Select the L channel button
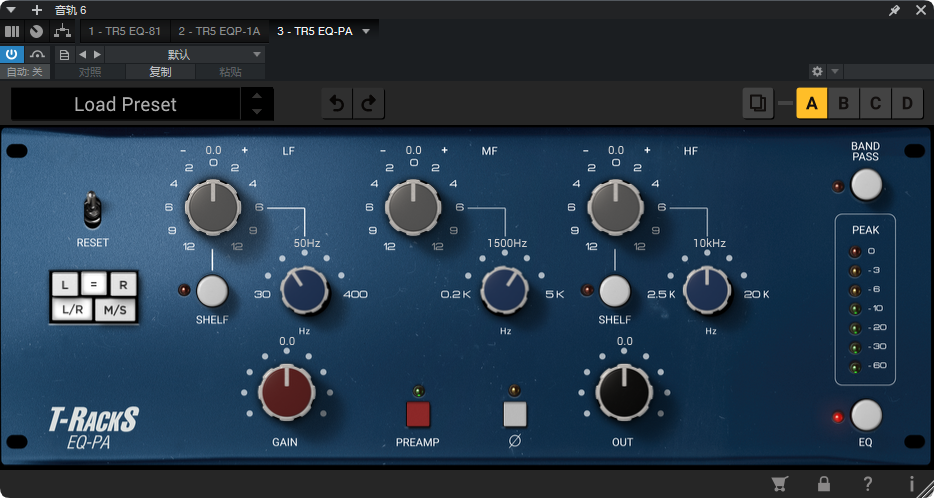The height and width of the screenshot is (498, 934). (65, 285)
